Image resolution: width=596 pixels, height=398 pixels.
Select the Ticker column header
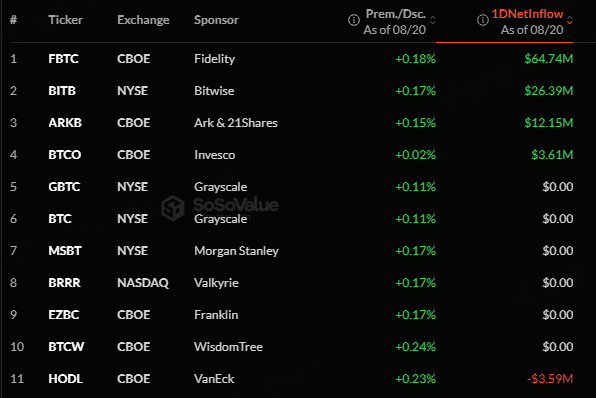coord(65,20)
